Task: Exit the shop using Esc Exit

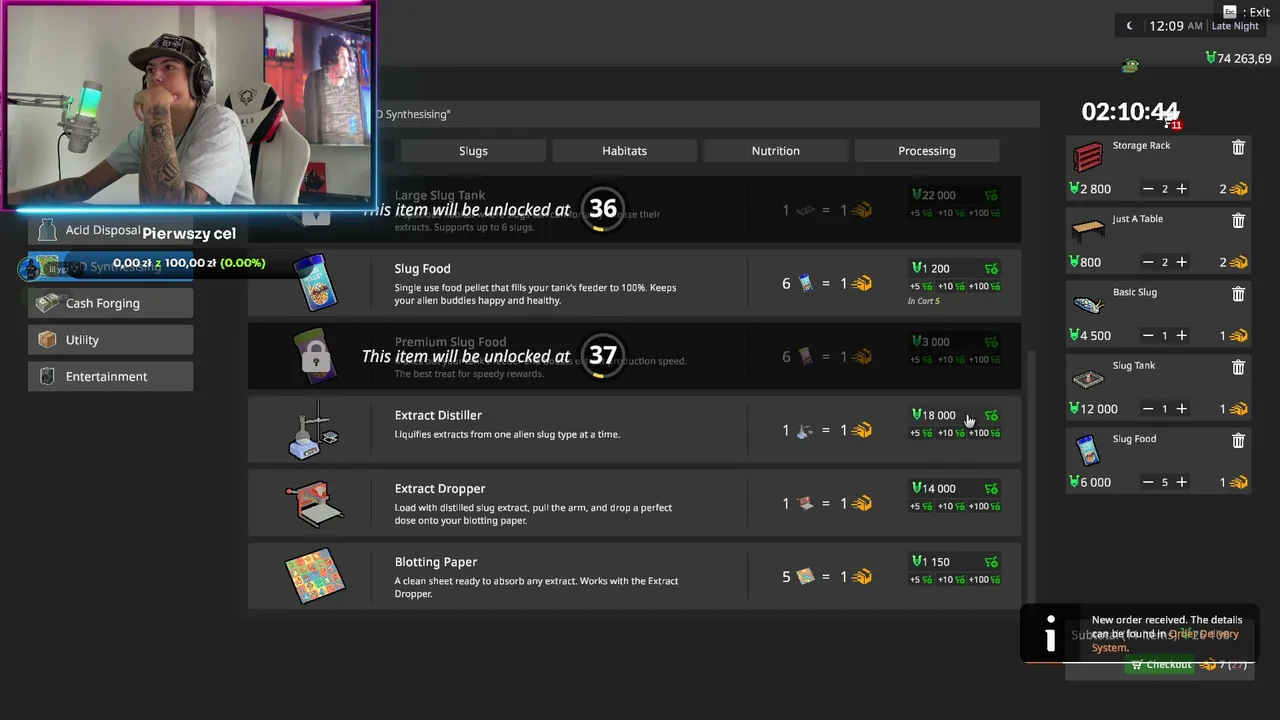Action: coord(1246,12)
